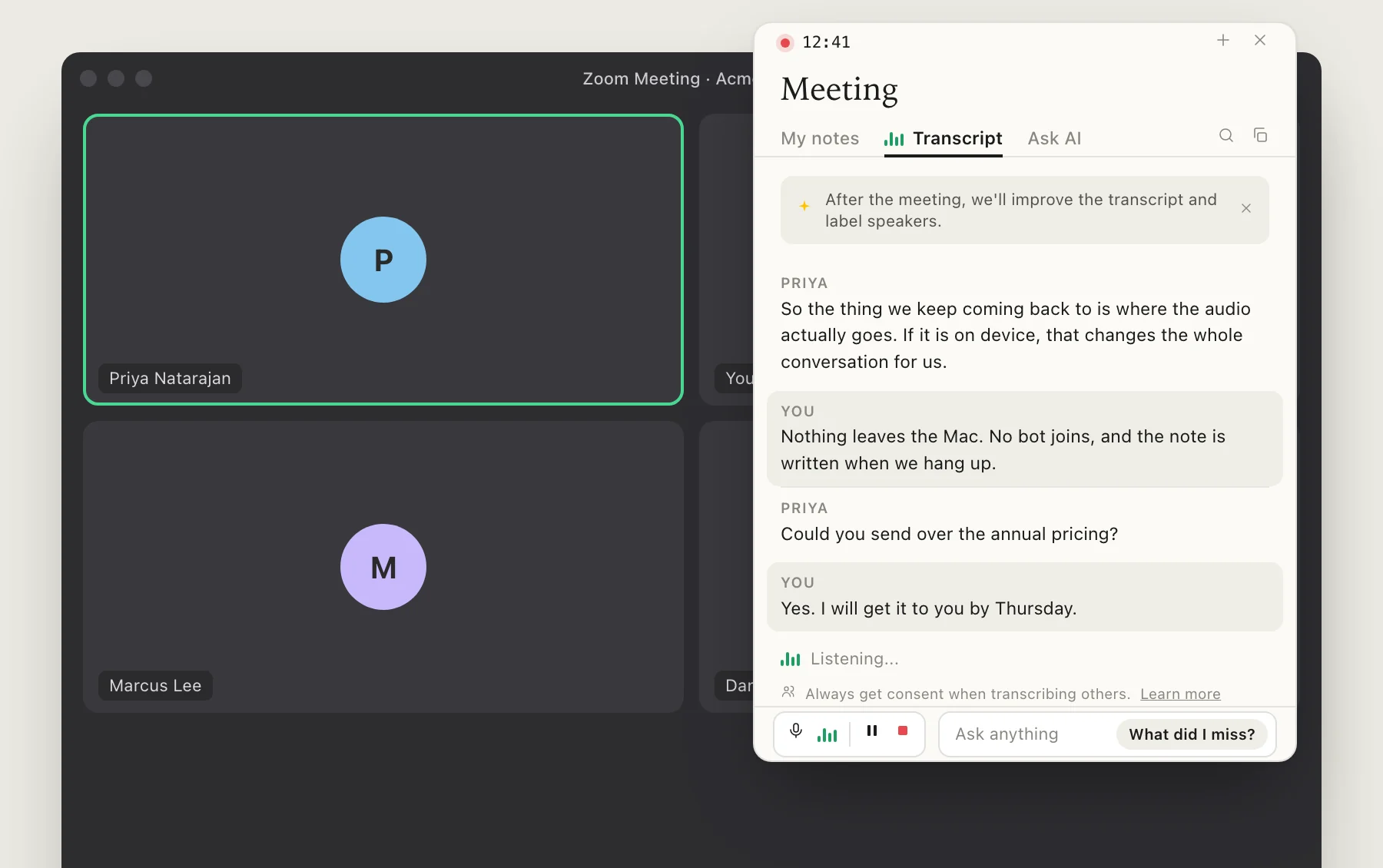This screenshot has height=868, width=1383.
Task: Pause the transcription
Action: pos(872,731)
